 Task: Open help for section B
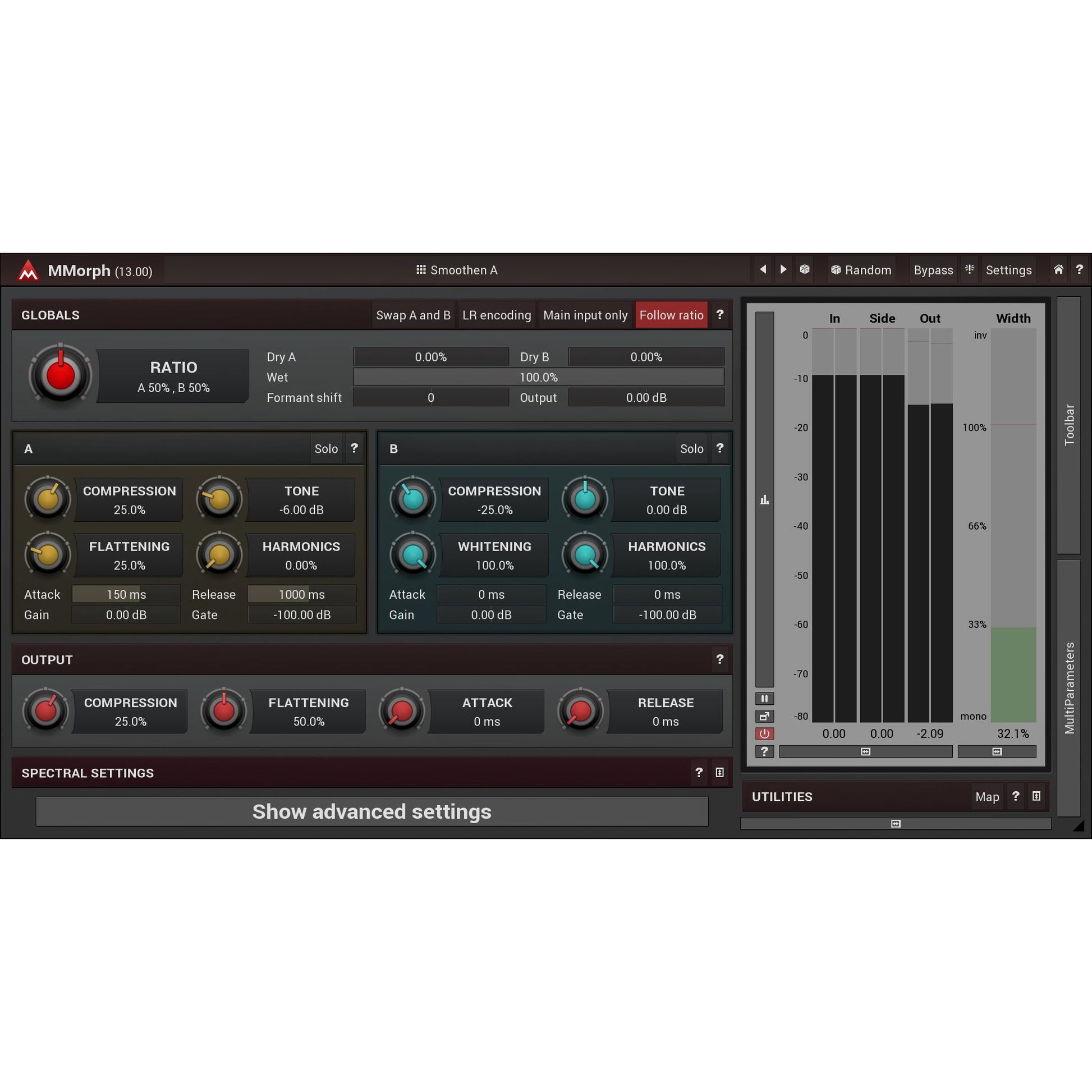click(719, 448)
